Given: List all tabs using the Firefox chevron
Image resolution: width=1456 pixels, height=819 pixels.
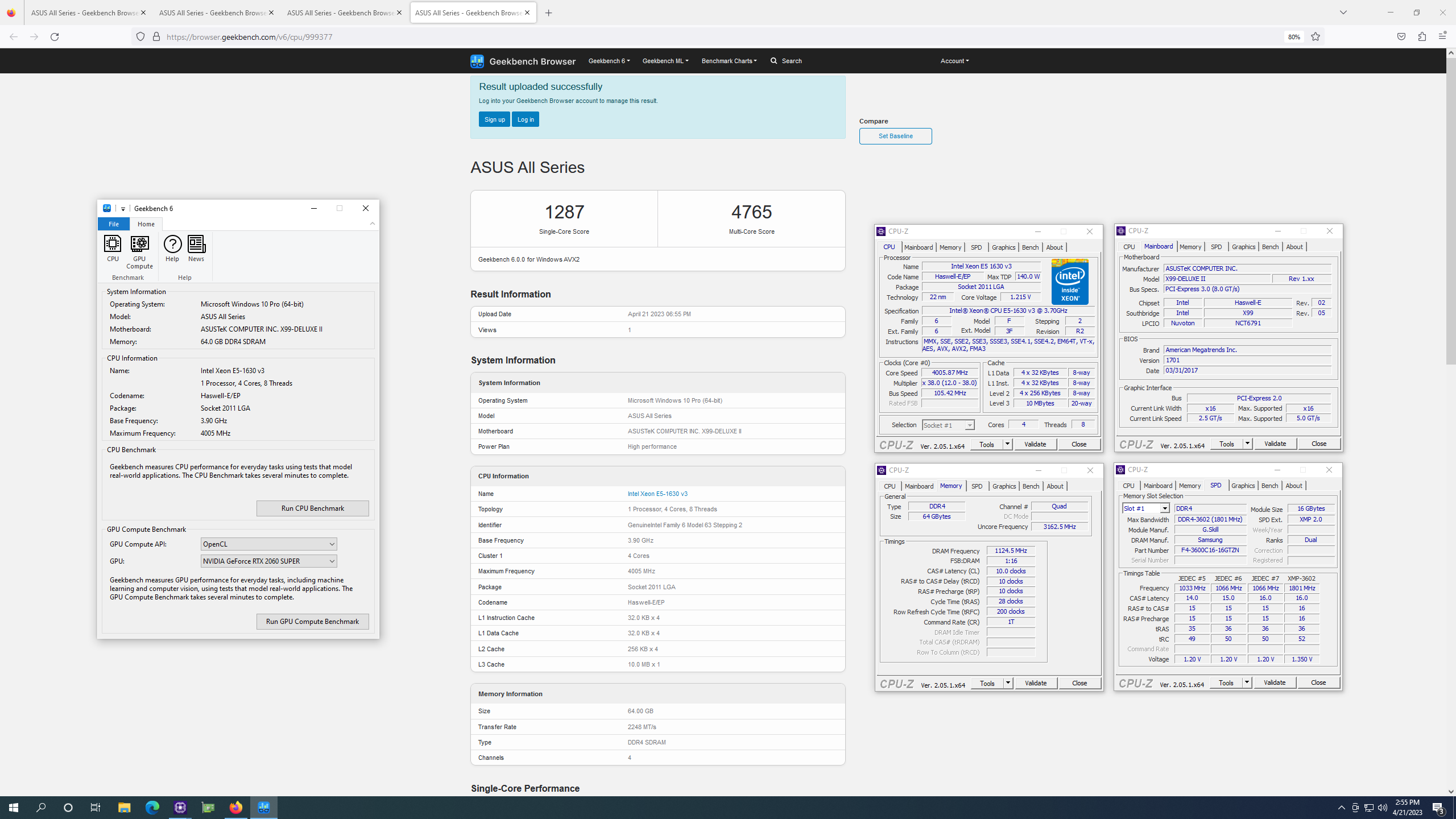Looking at the screenshot, I should (1343, 13).
